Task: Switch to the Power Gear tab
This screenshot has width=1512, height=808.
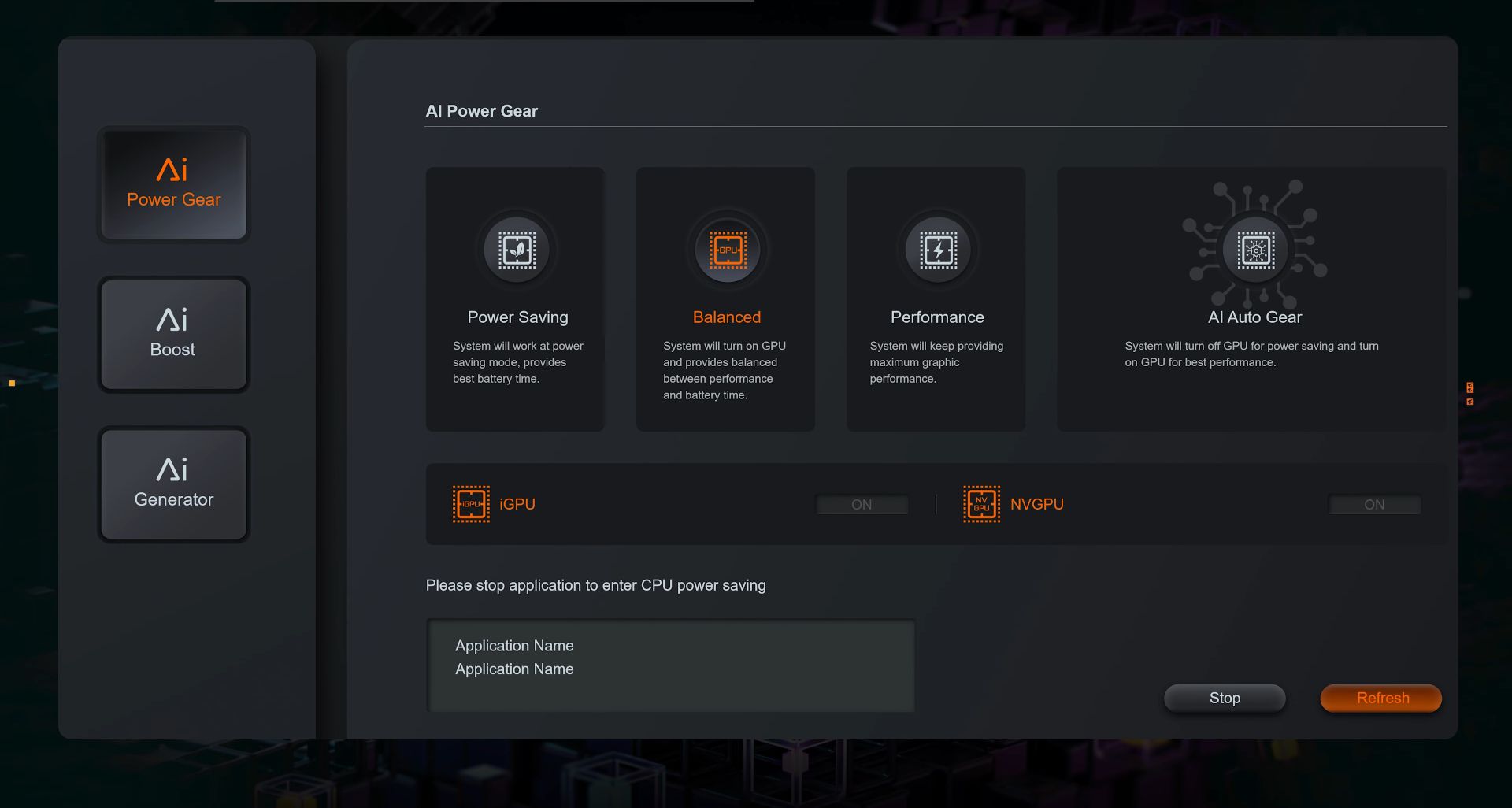Action: [x=172, y=183]
